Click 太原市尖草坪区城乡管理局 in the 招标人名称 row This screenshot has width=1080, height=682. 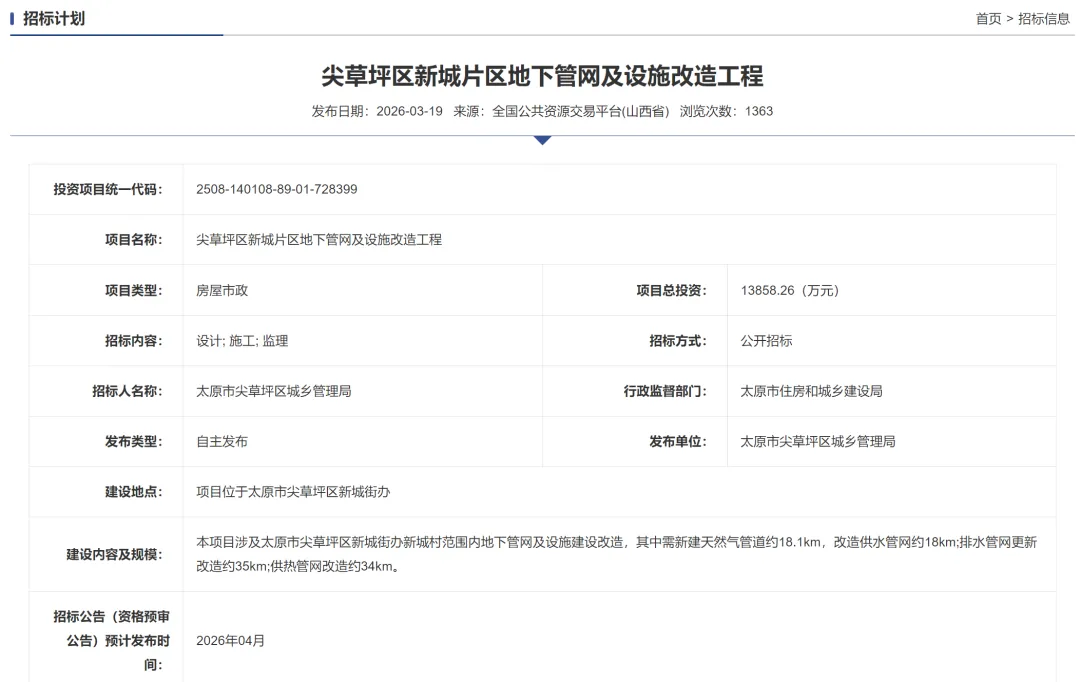pos(273,391)
